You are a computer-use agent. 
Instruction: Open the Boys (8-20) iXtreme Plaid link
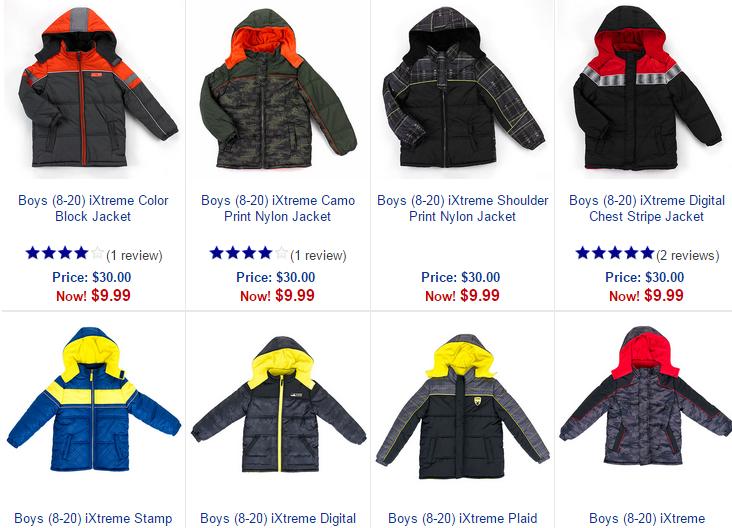coord(463,519)
